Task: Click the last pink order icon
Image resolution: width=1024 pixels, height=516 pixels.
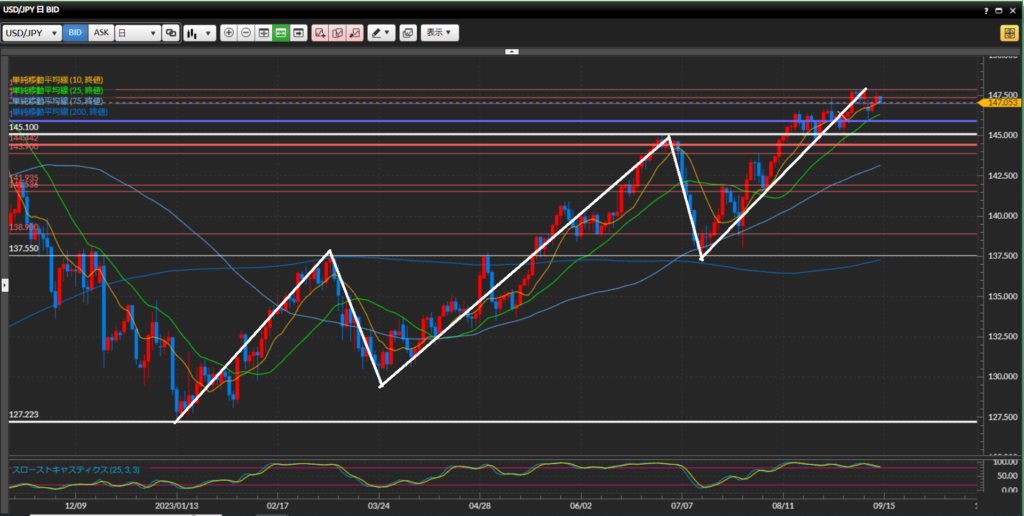Action: (x=354, y=33)
